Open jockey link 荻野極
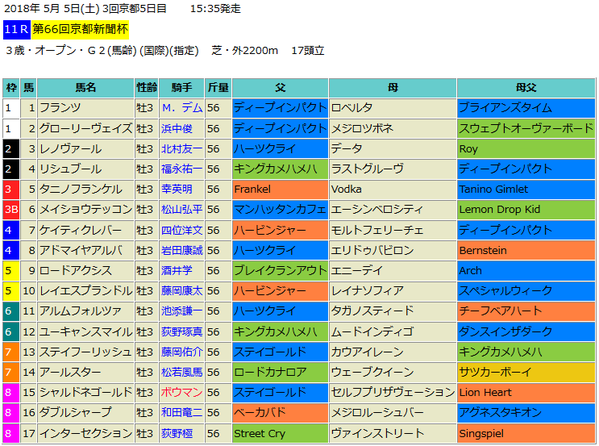Image resolution: width=599 pixels, height=446 pixels. tap(176, 433)
